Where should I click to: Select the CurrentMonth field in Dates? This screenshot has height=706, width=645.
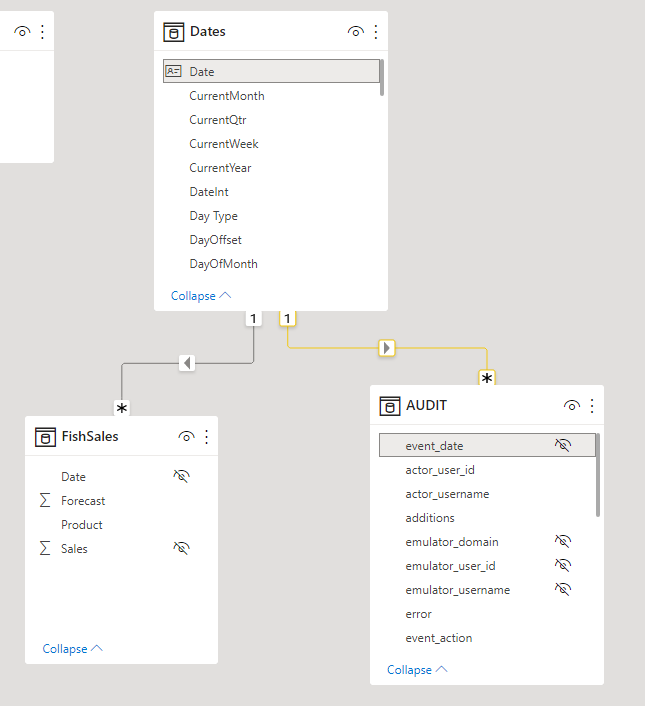[227, 96]
